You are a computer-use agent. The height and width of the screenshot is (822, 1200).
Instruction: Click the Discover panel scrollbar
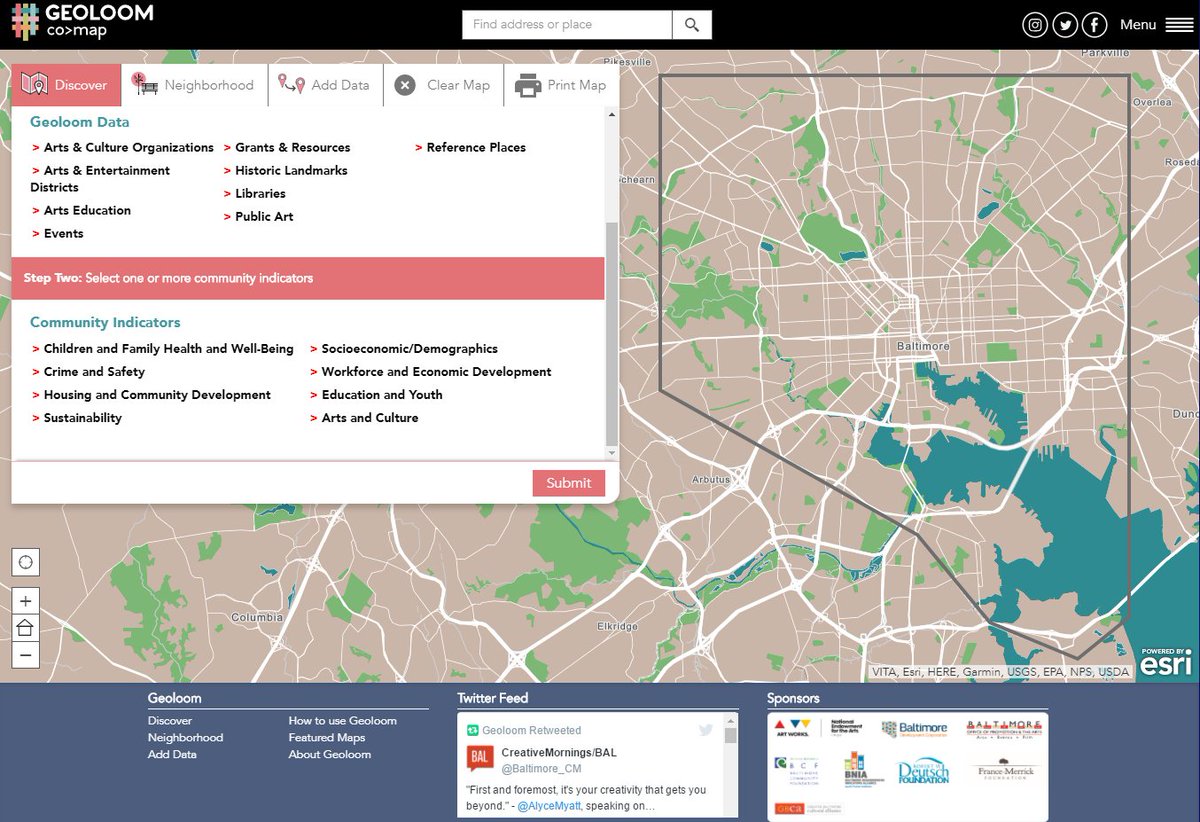(611, 335)
